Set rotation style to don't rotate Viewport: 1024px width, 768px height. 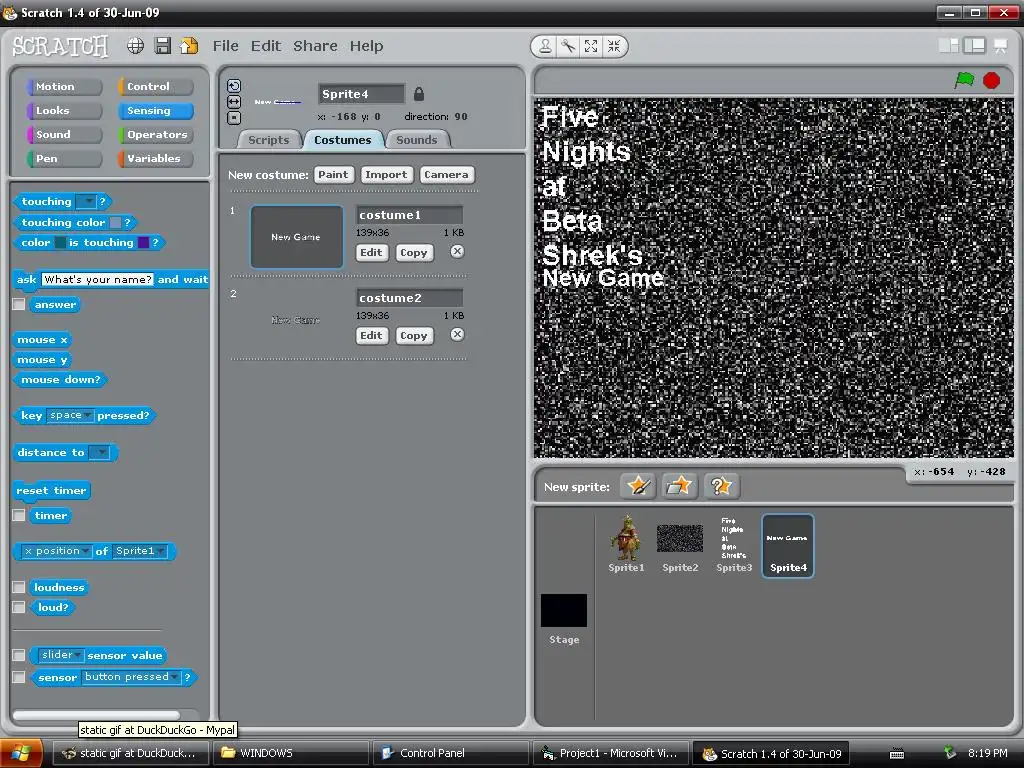[234, 118]
